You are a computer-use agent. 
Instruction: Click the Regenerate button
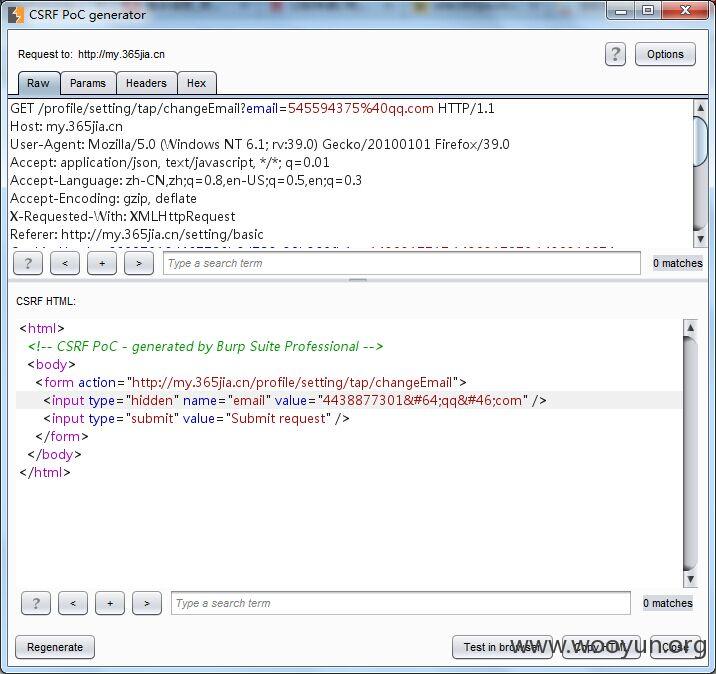pyautogui.click(x=55, y=647)
